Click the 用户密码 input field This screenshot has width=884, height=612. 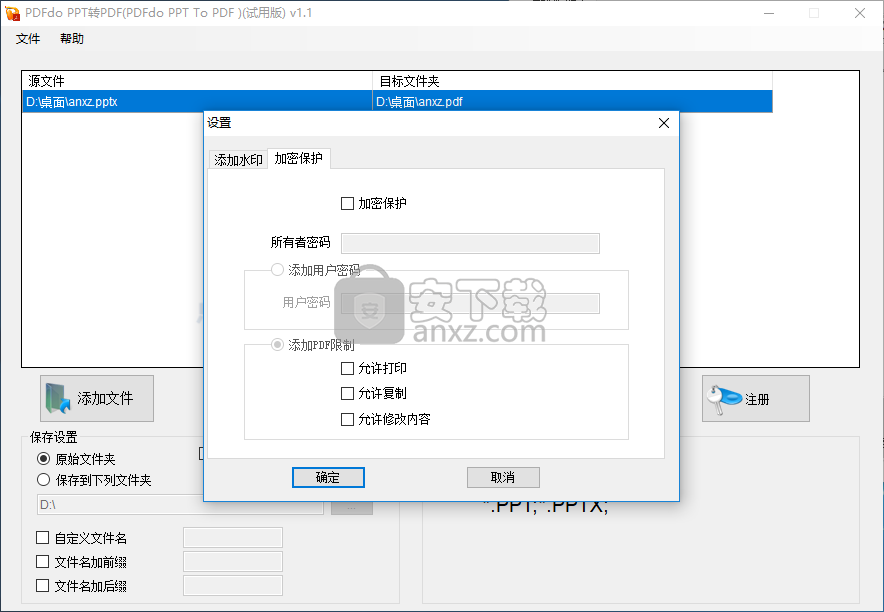click(470, 303)
